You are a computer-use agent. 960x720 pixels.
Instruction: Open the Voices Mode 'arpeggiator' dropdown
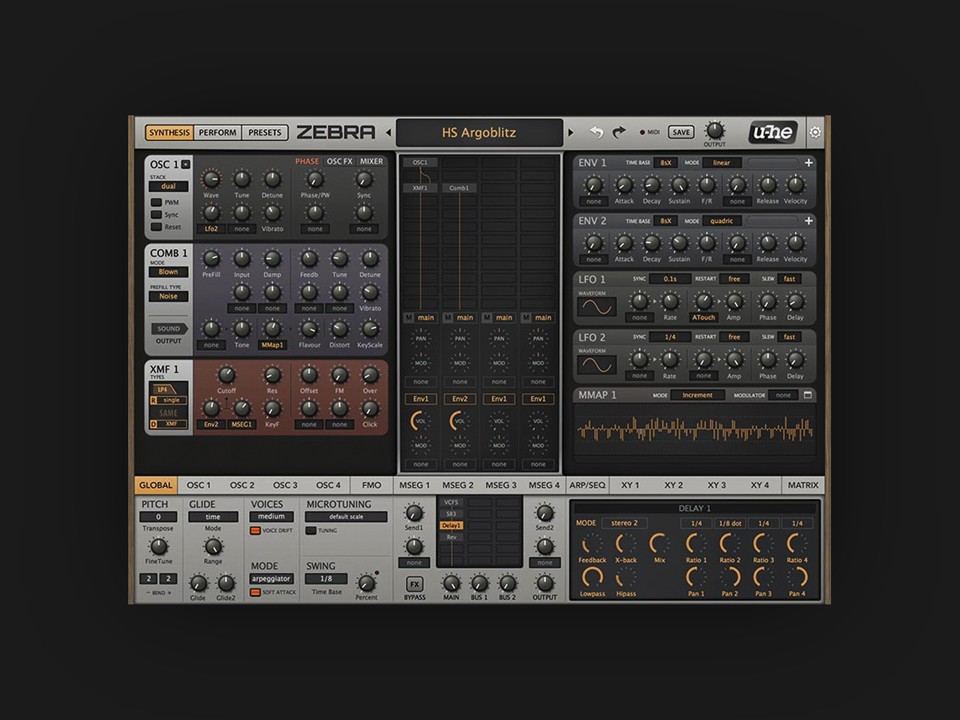point(271,579)
